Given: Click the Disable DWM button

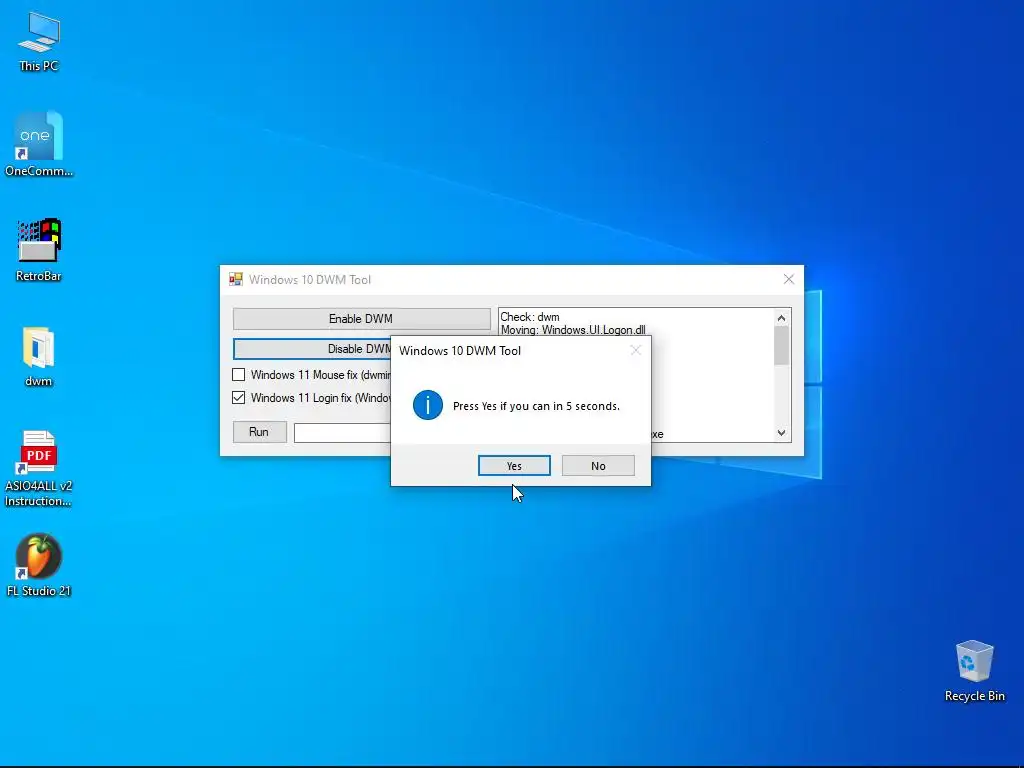Looking at the screenshot, I should (312, 349).
